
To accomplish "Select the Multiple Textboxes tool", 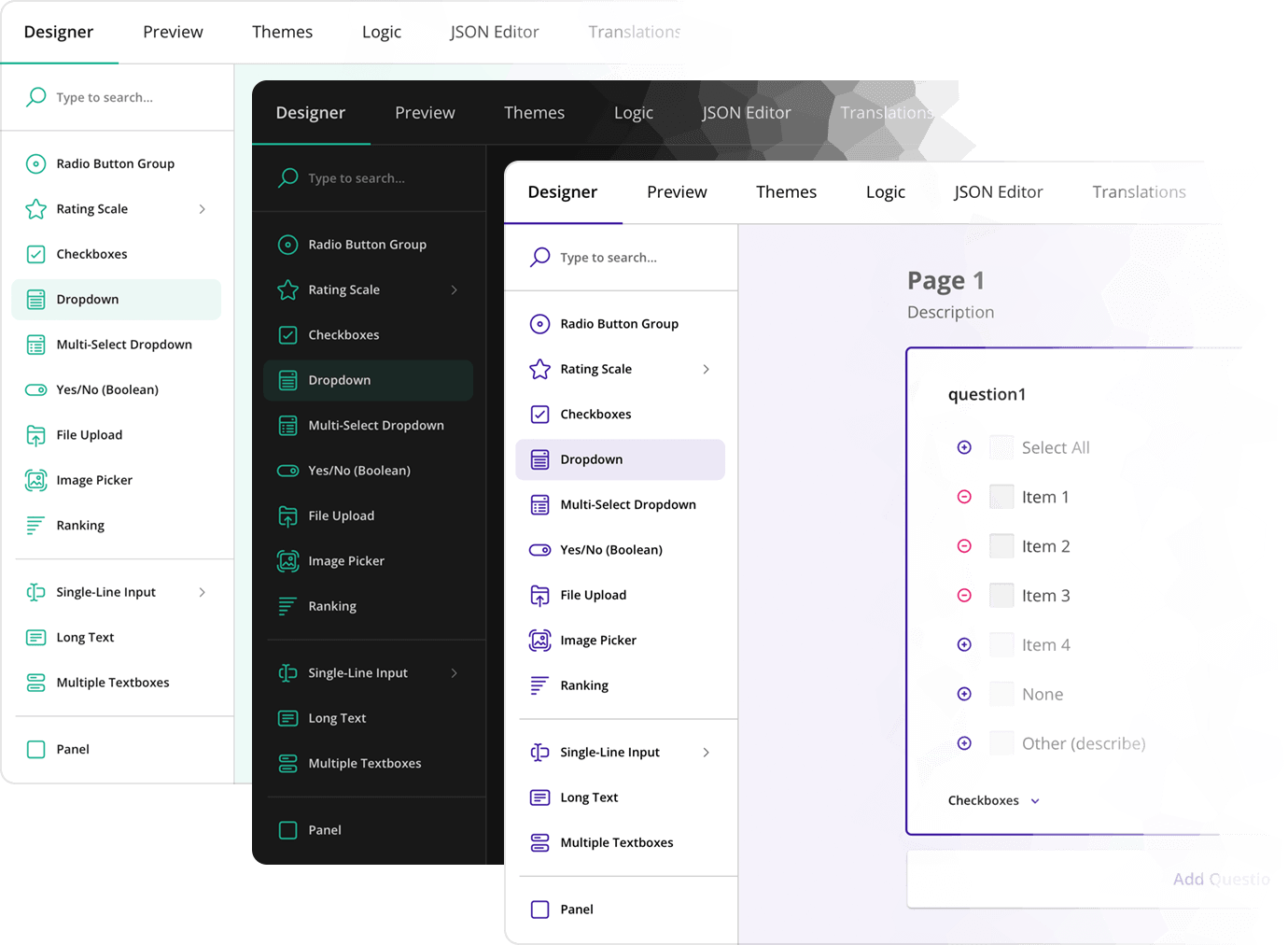I will [616, 841].
